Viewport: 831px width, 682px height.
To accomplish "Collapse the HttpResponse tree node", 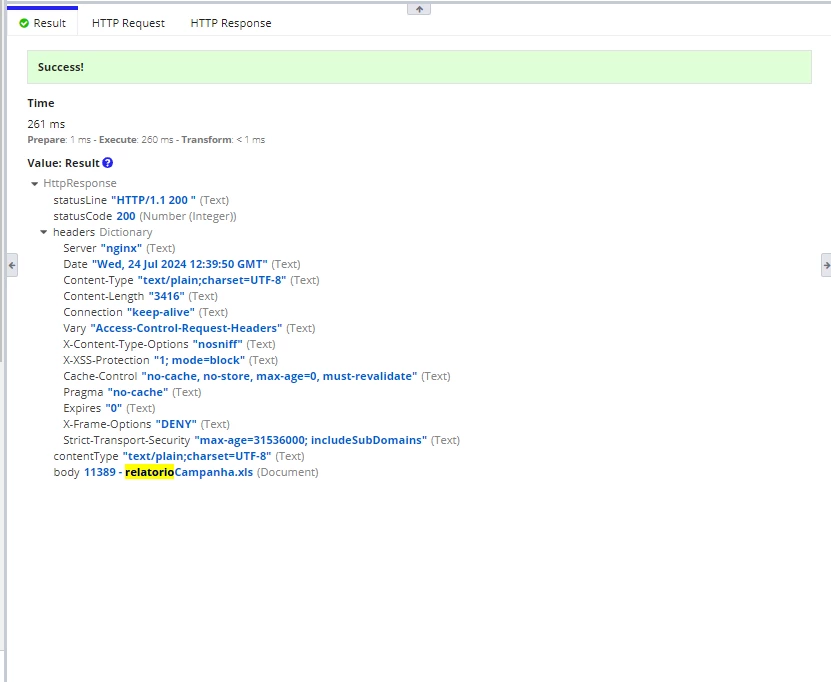I will [34, 184].
